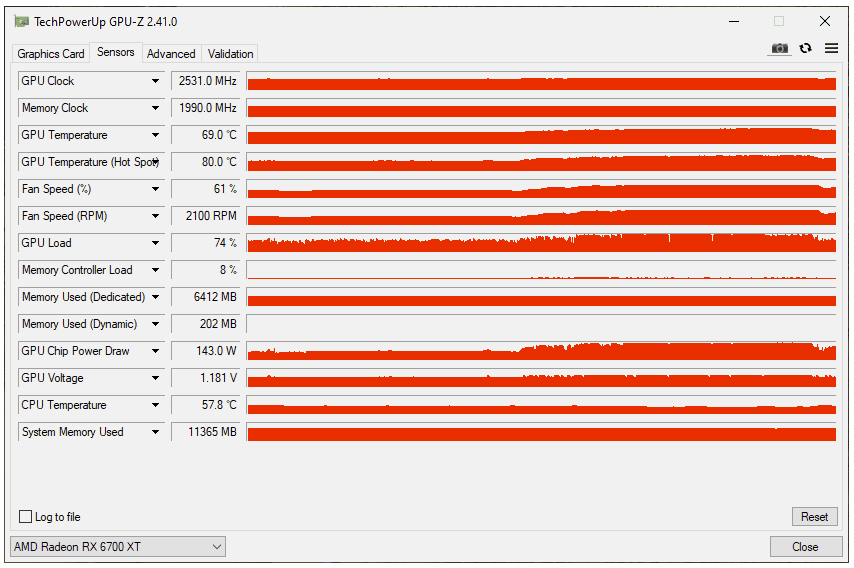Open the Memory Used (Dedicated) dropdown

click(155, 297)
